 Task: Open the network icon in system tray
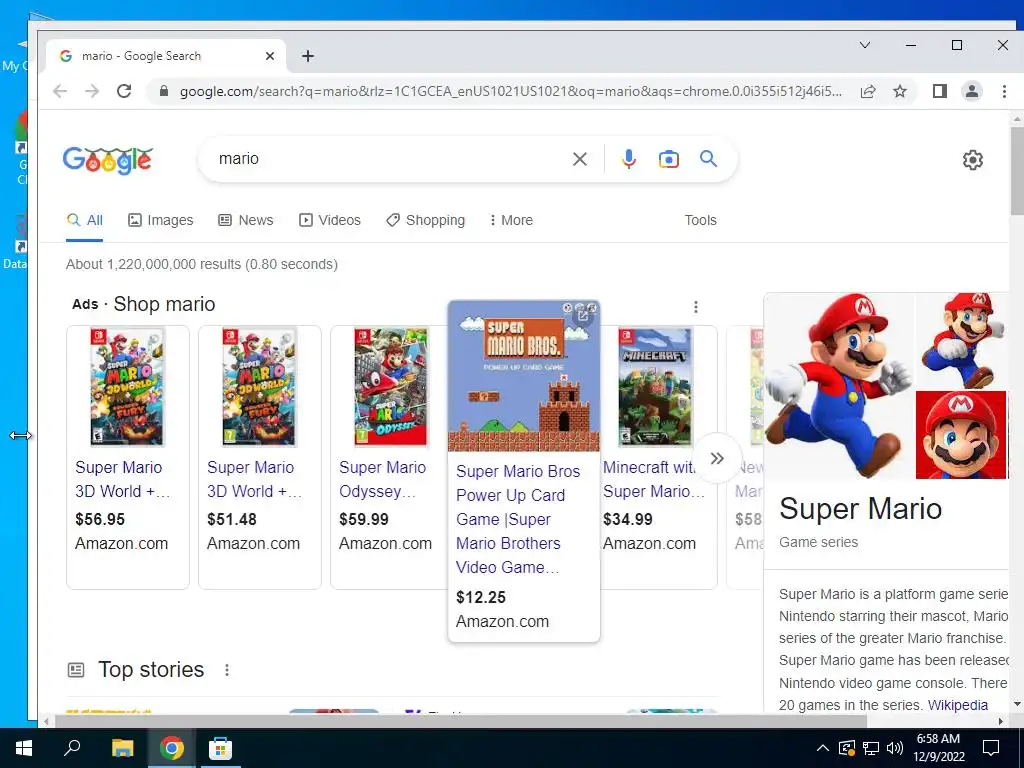[871, 748]
